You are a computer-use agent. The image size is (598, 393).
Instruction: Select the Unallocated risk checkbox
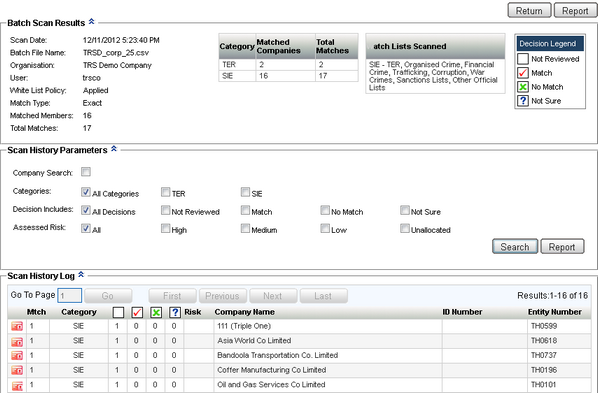tap(405, 228)
